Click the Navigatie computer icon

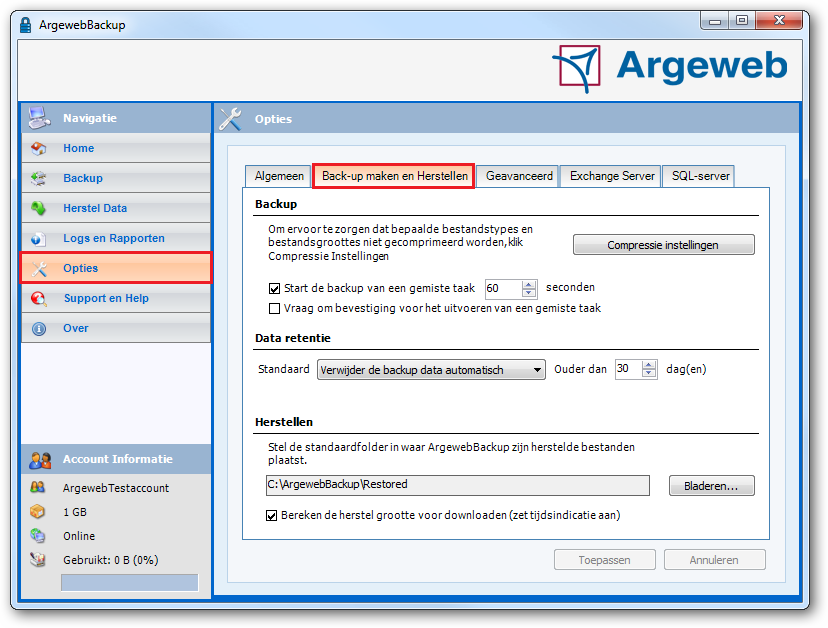(40, 118)
